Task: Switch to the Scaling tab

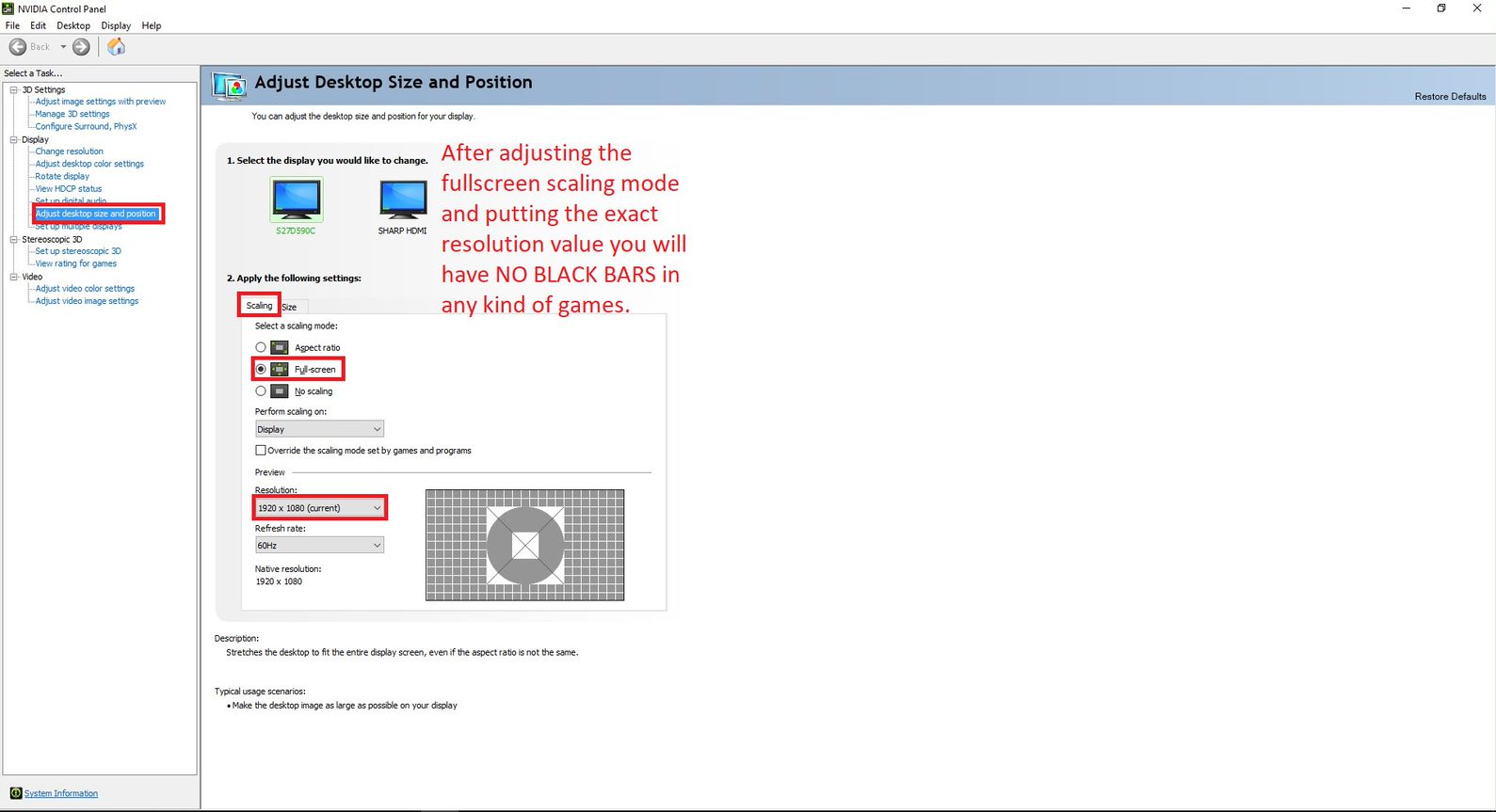Action: pos(259,305)
